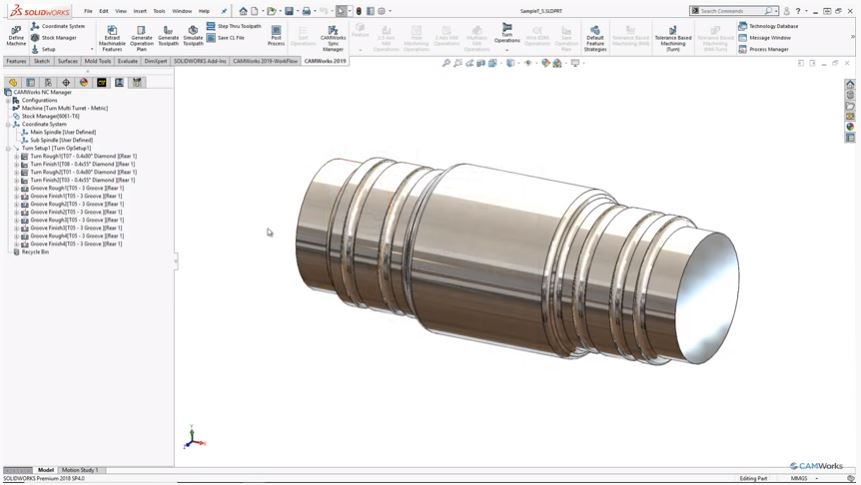Expand the Turn Finish1 operation
Screen dimensions: 861x485
[x=16, y=164]
